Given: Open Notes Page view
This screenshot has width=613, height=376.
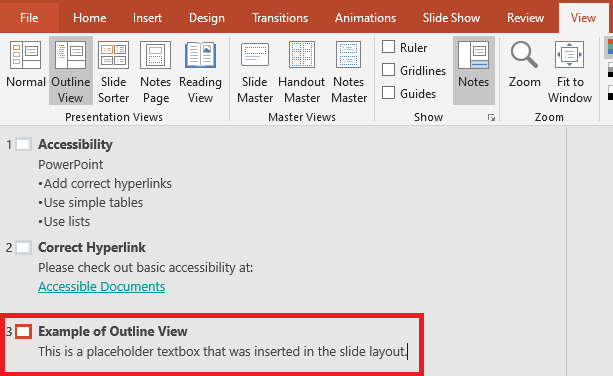Looking at the screenshot, I should 156,72.
